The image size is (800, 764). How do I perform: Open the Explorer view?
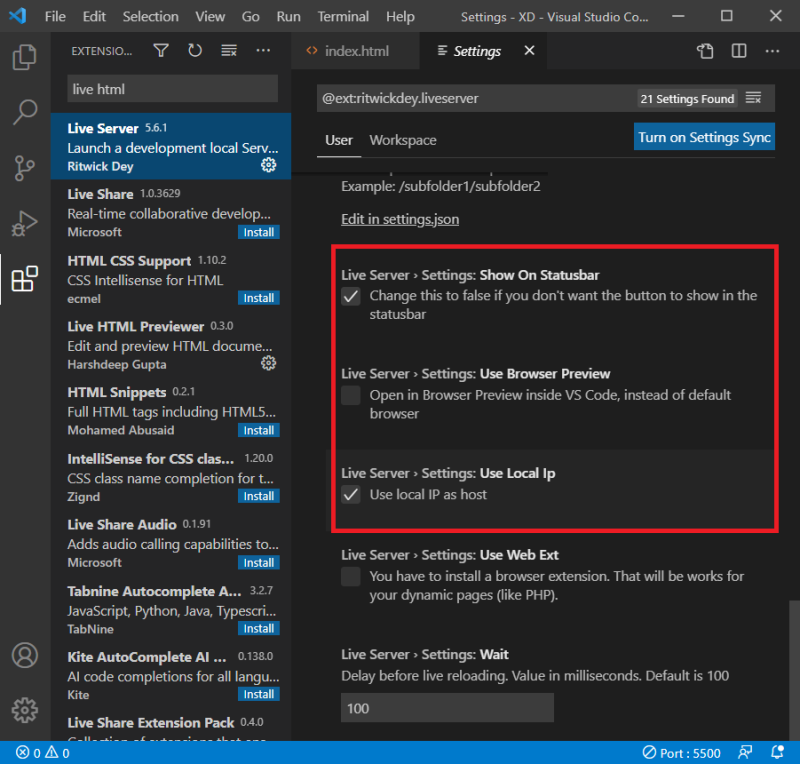[x=25, y=58]
